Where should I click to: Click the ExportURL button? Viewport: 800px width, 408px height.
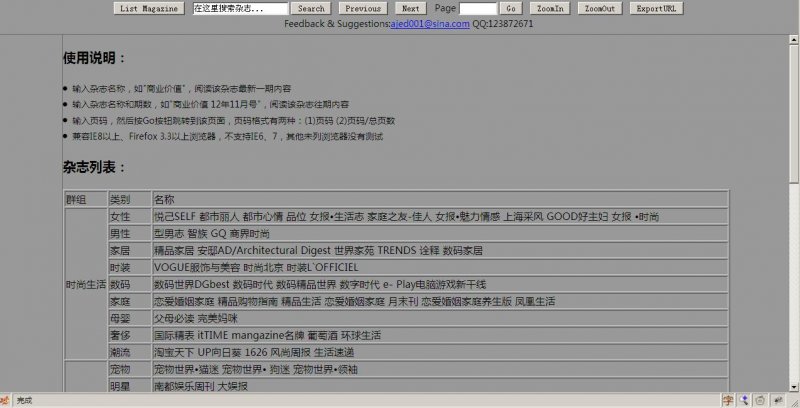point(656,8)
